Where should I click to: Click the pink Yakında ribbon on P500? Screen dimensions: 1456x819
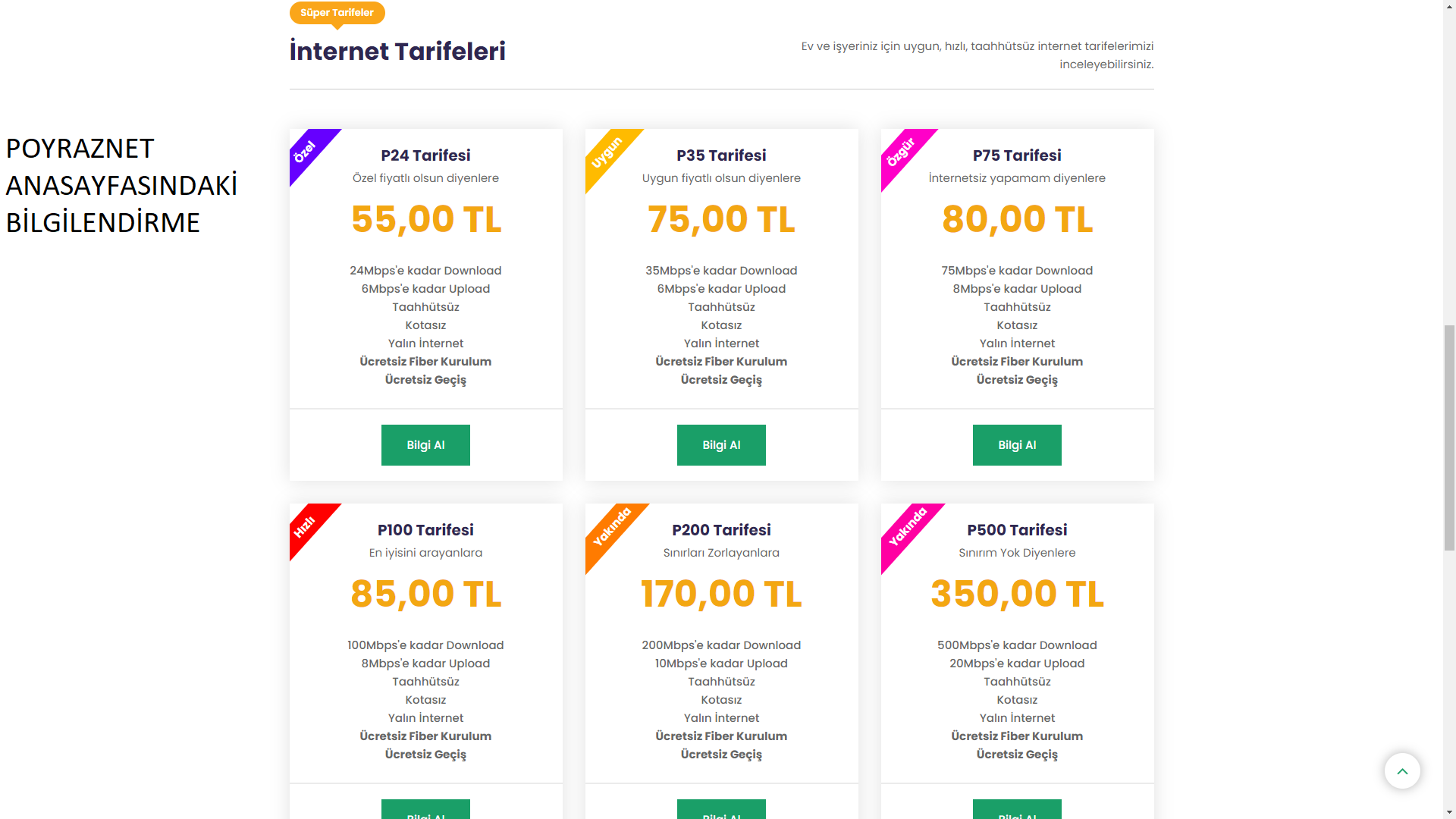tap(907, 527)
